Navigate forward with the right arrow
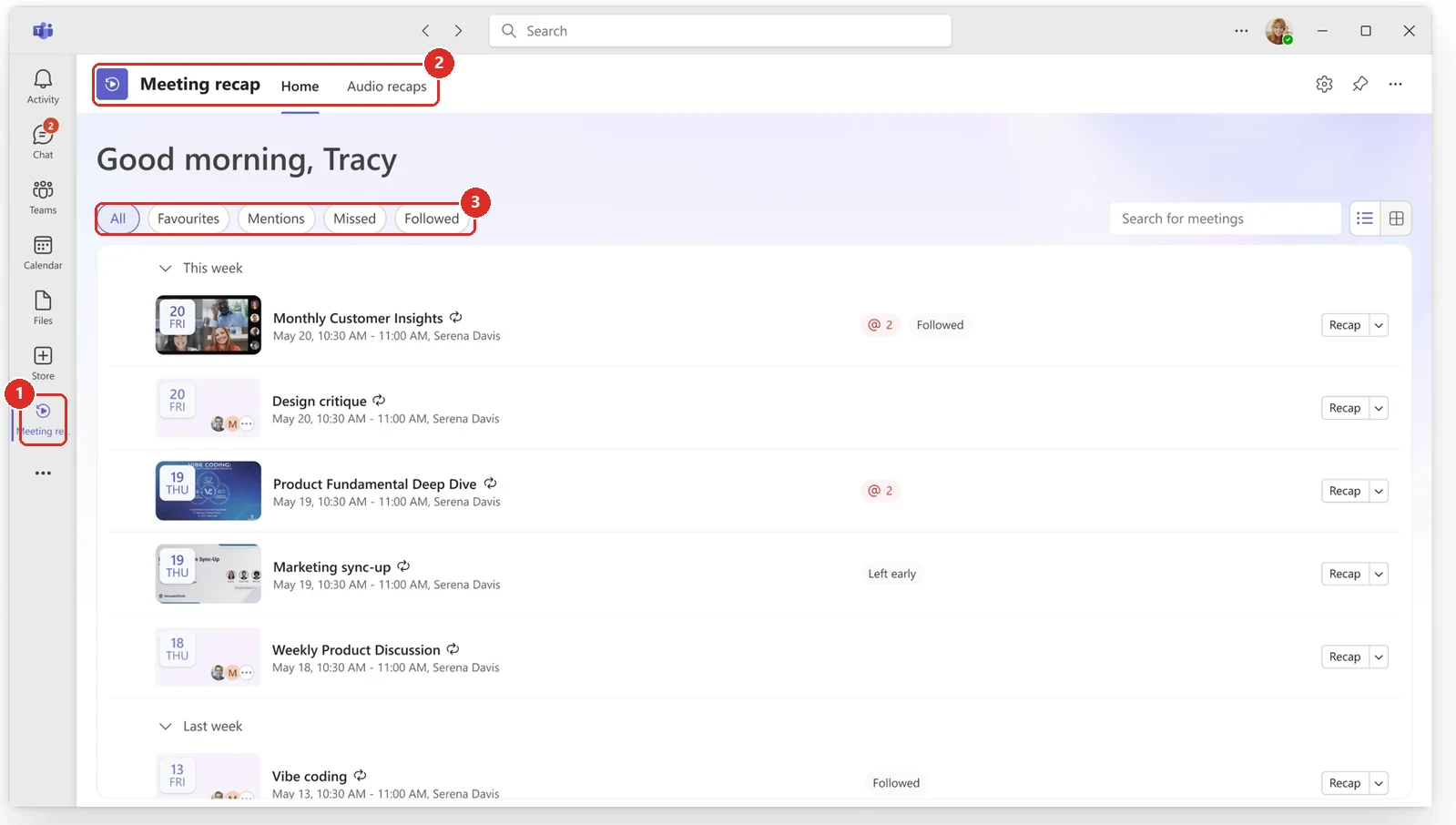 458,31
